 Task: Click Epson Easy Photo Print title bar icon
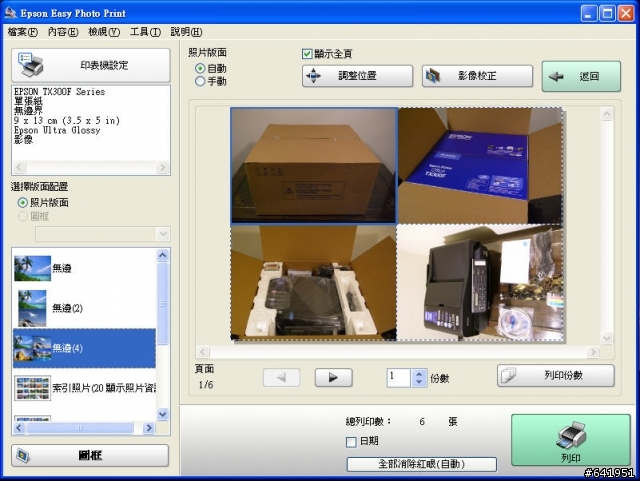[10, 13]
